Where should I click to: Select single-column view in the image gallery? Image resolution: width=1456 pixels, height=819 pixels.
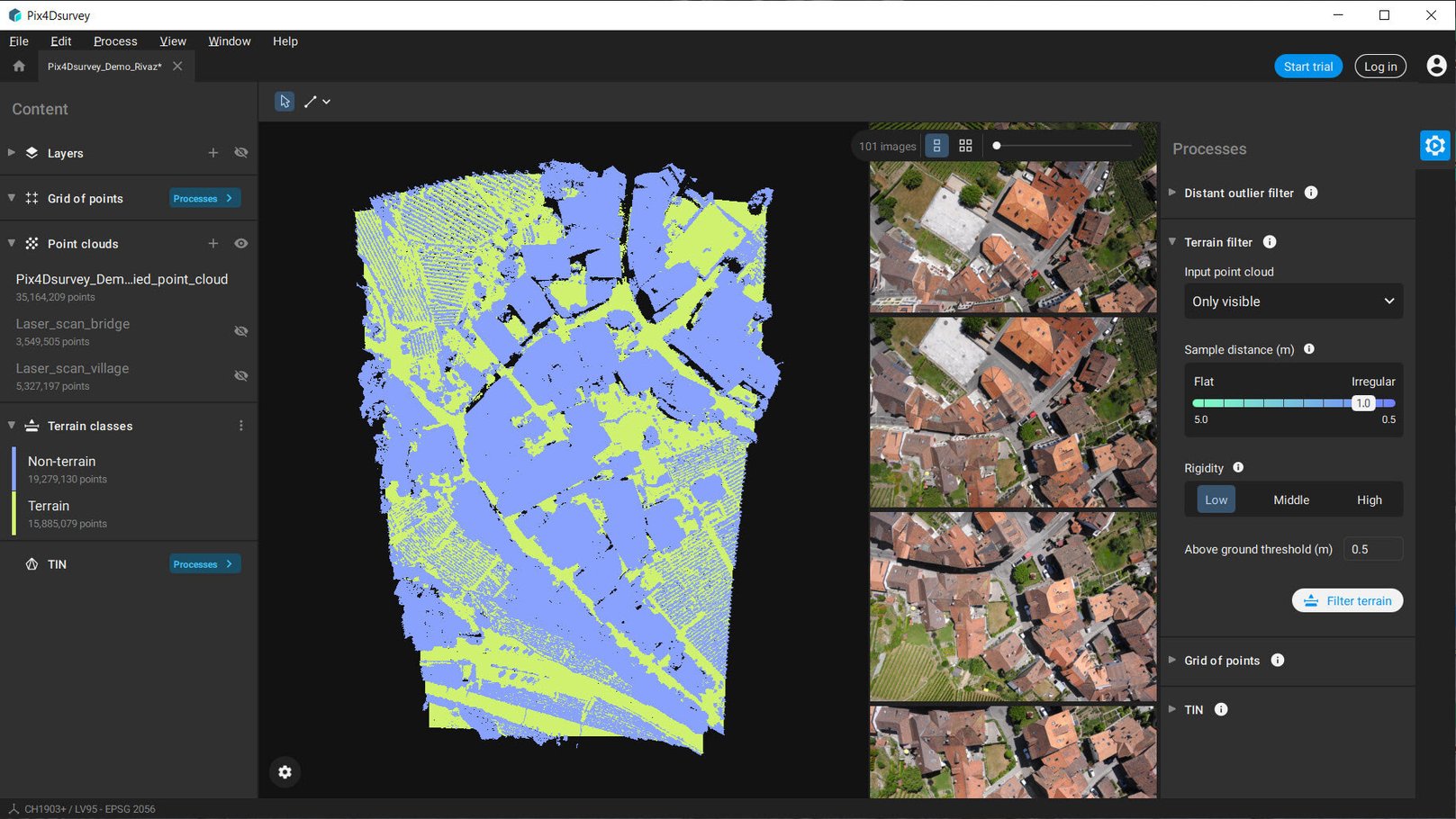point(936,145)
